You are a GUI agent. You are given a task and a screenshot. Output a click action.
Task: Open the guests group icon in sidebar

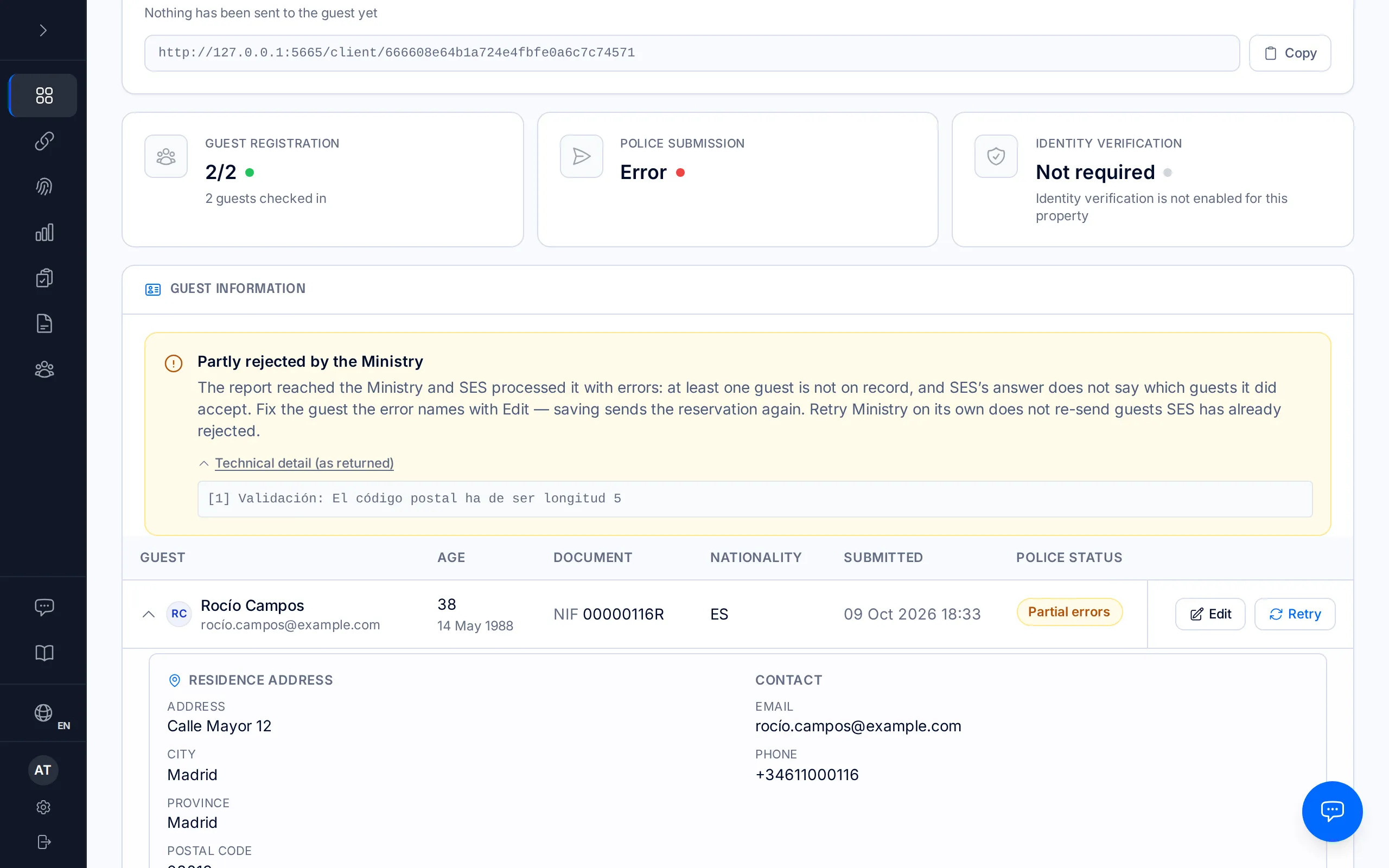coord(44,369)
